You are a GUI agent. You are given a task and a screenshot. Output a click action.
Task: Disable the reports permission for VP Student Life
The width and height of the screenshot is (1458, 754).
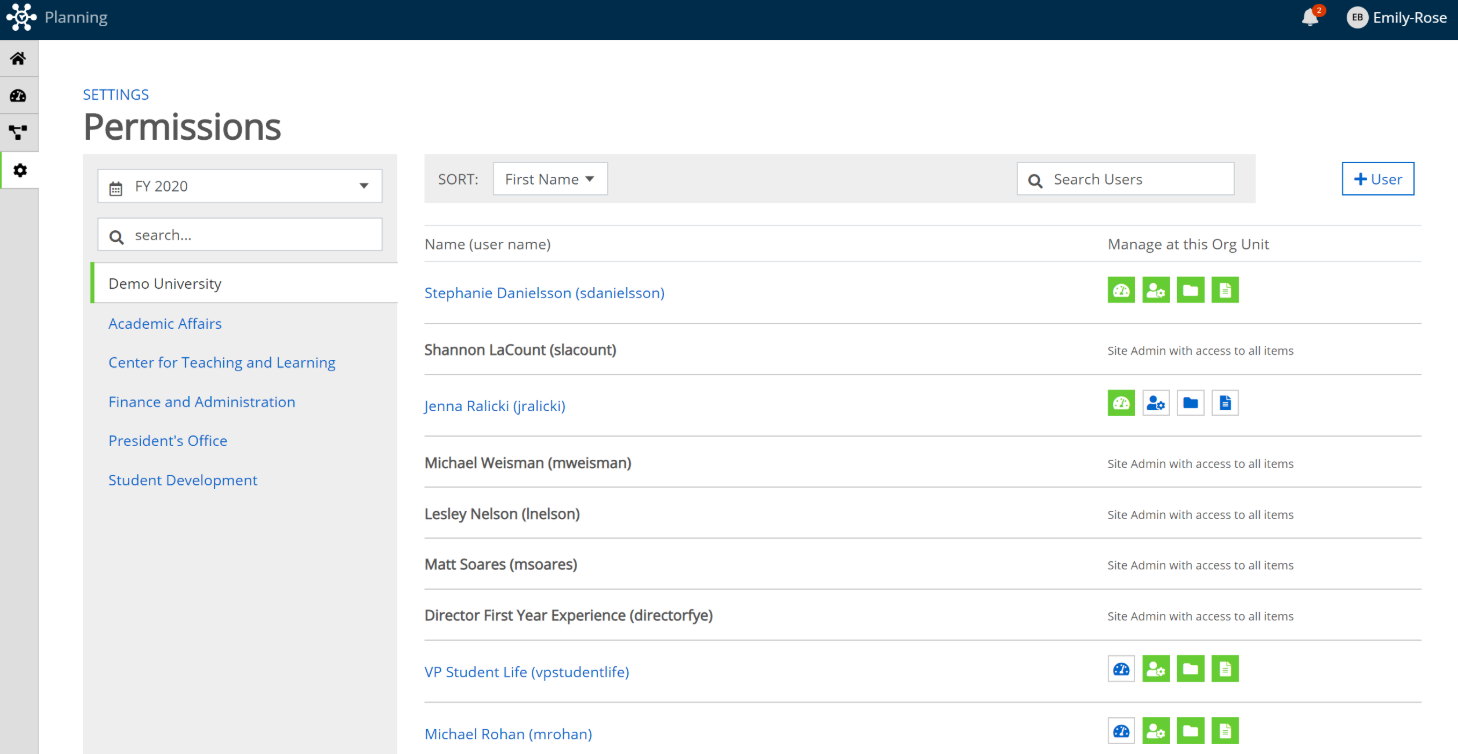pos(1225,668)
